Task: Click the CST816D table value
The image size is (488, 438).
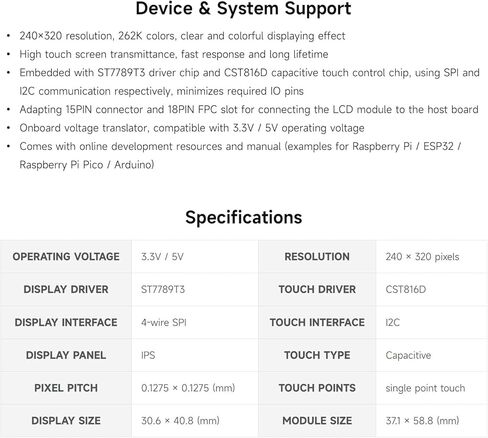Action: [406, 289]
